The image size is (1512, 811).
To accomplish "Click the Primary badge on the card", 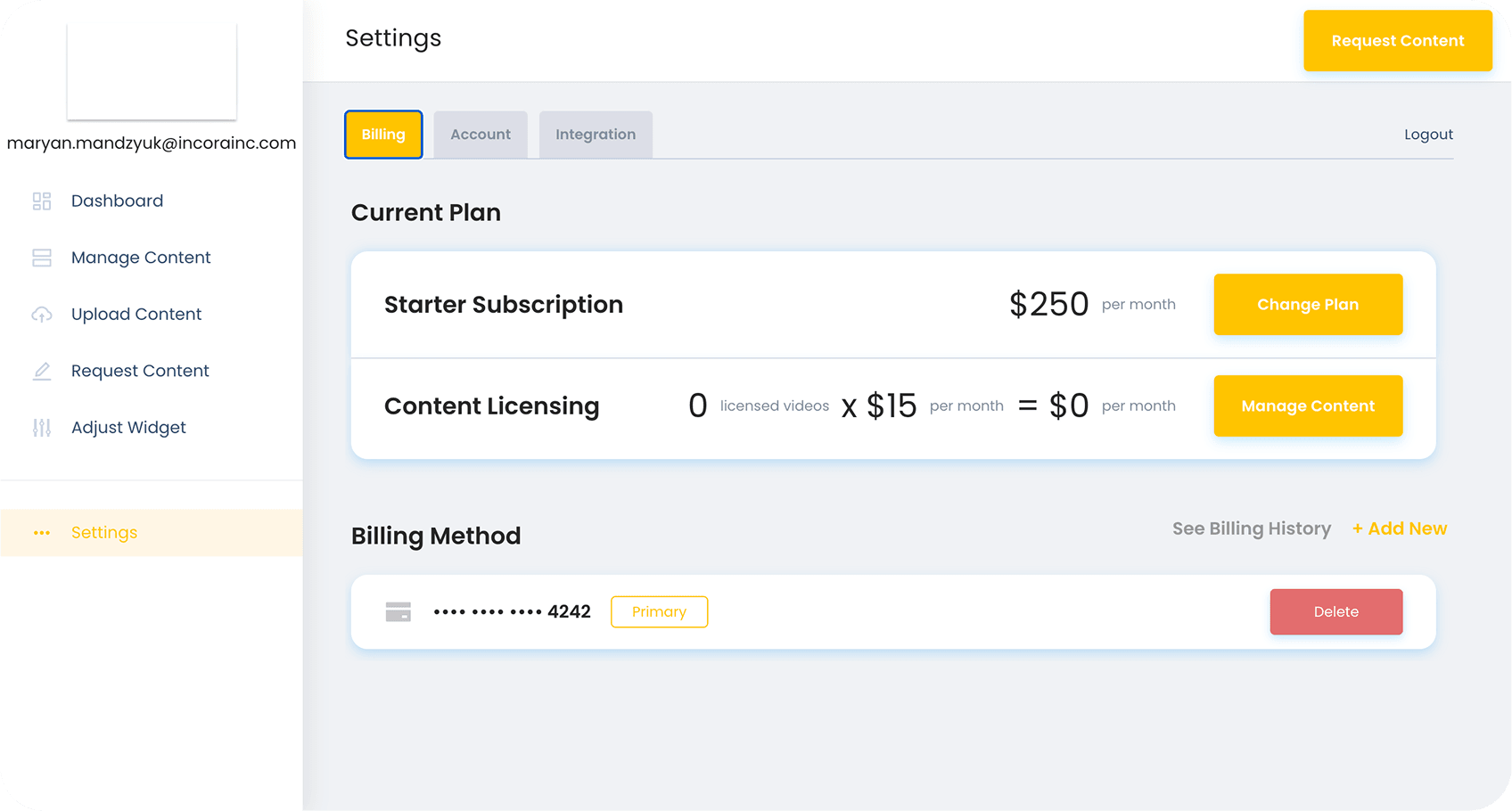I will pos(659,612).
